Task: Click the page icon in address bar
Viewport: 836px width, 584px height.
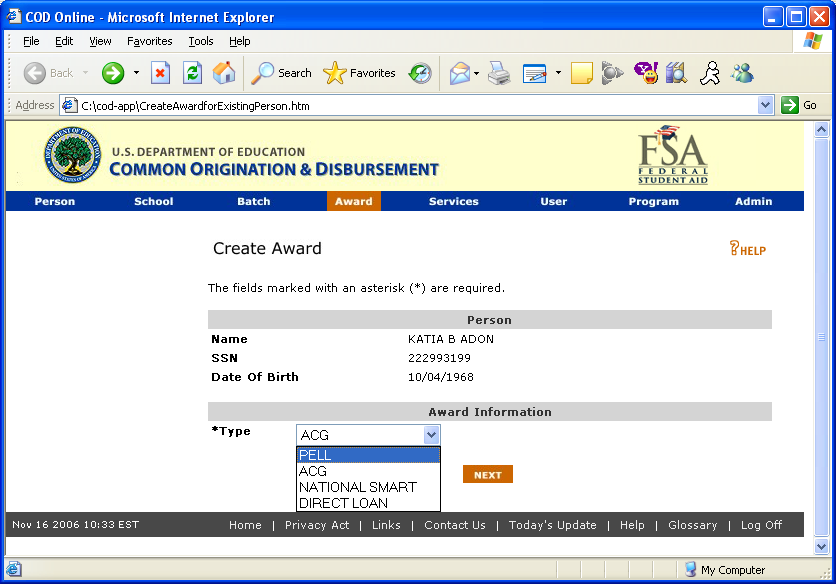Action: [69, 106]
